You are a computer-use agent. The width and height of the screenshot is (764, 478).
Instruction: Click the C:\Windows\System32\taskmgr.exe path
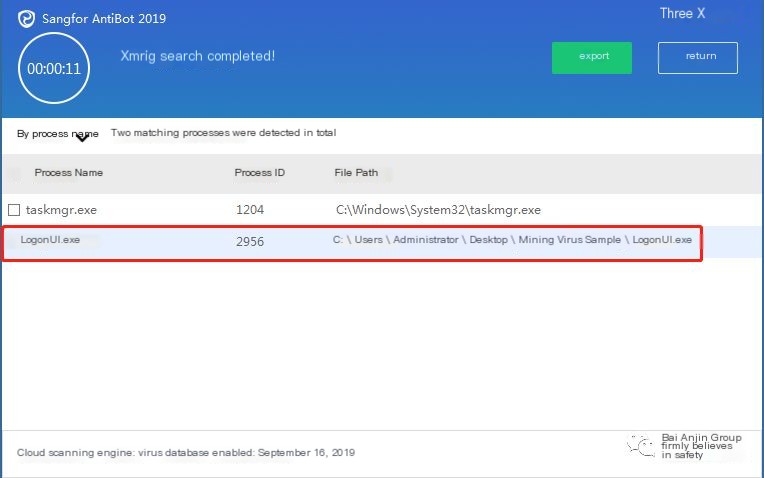pos(438,210)
